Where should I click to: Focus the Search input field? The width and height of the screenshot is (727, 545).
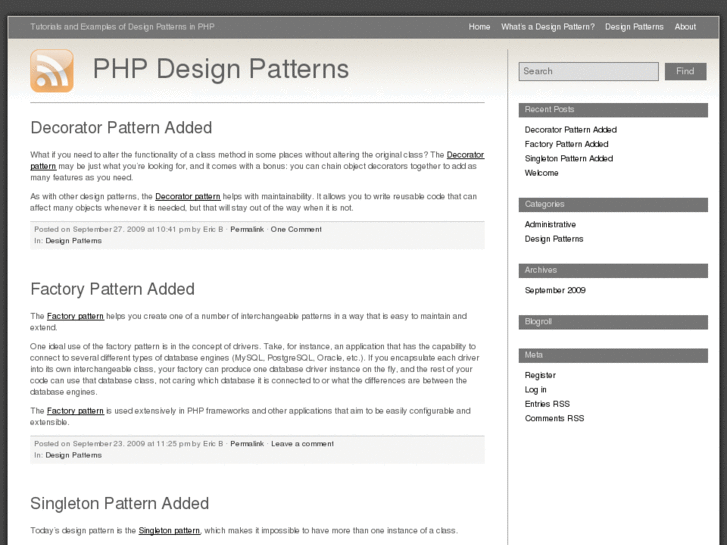(x=588, y=71)
